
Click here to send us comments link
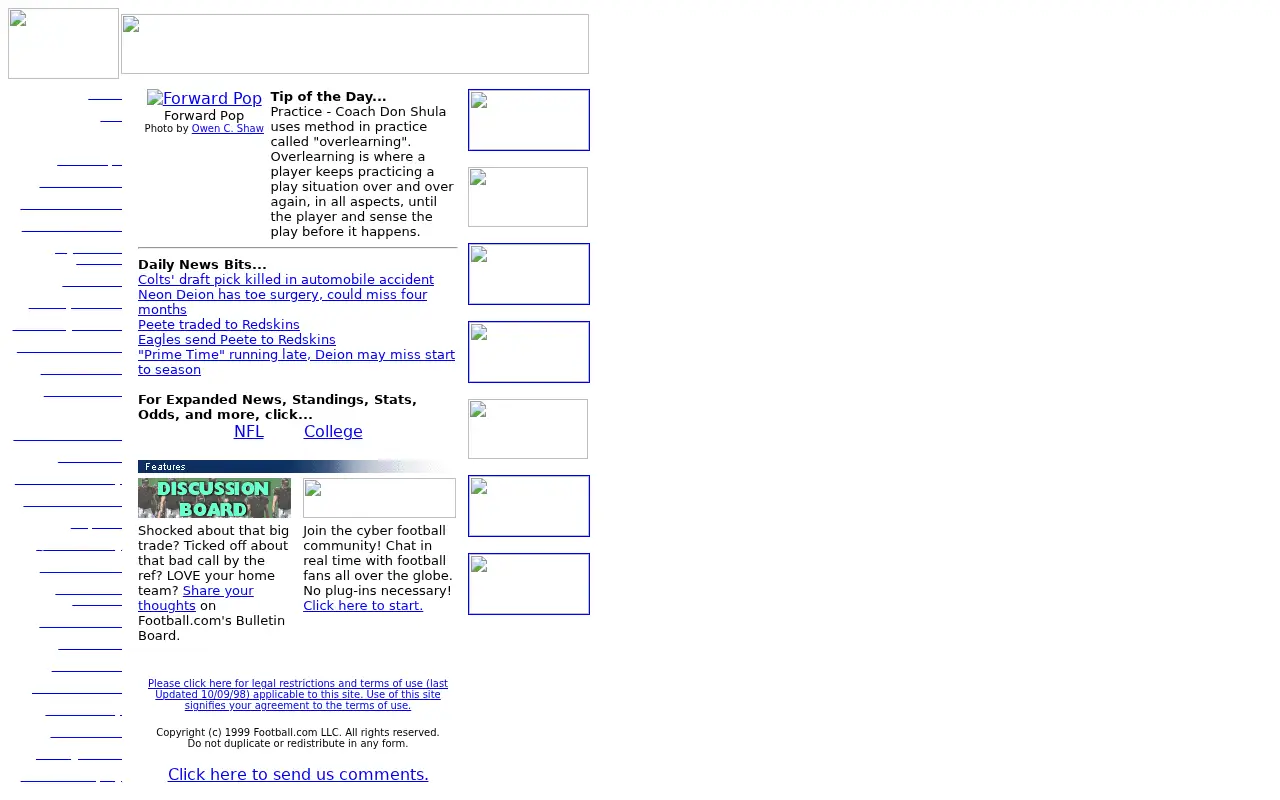[x=298, y=775]
